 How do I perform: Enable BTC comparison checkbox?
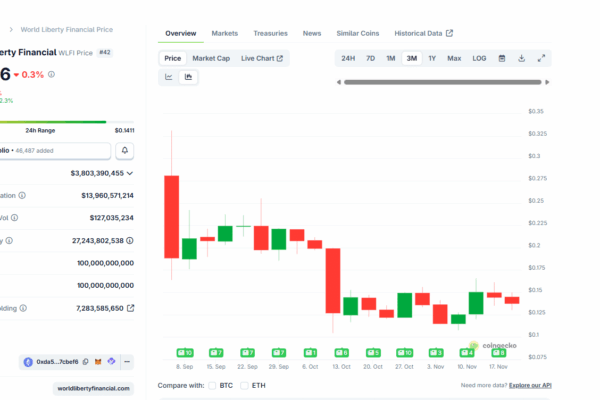click(212, 385)
